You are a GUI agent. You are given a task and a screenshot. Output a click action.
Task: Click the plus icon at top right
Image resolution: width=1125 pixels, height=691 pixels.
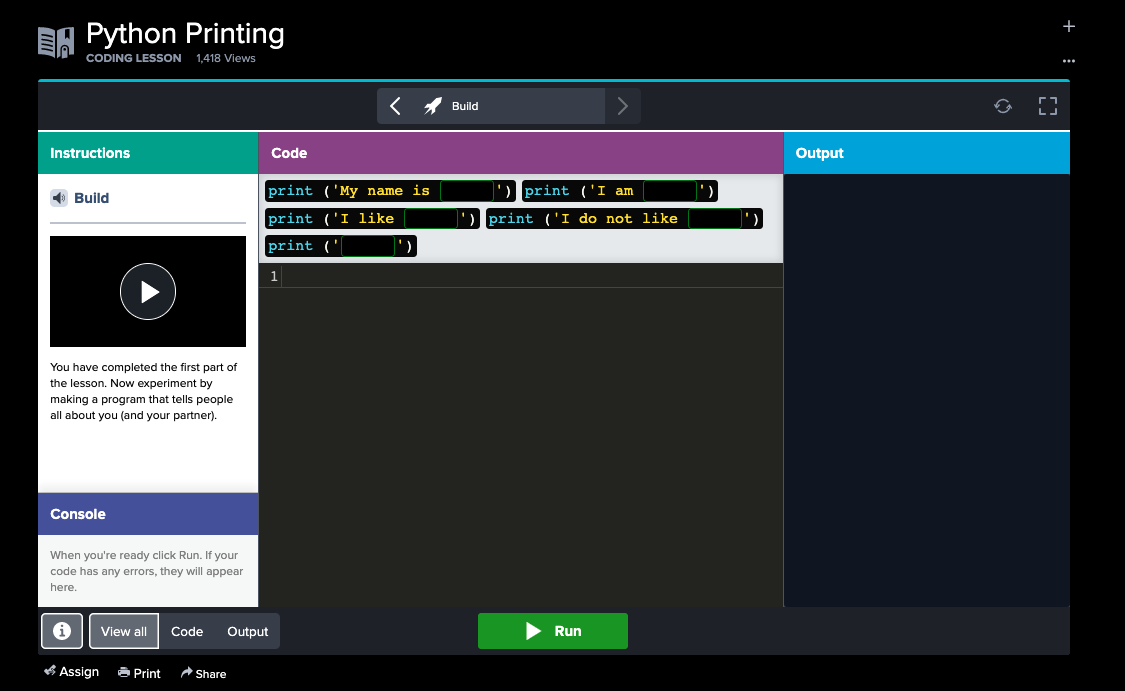click(x=1068, y=27)
